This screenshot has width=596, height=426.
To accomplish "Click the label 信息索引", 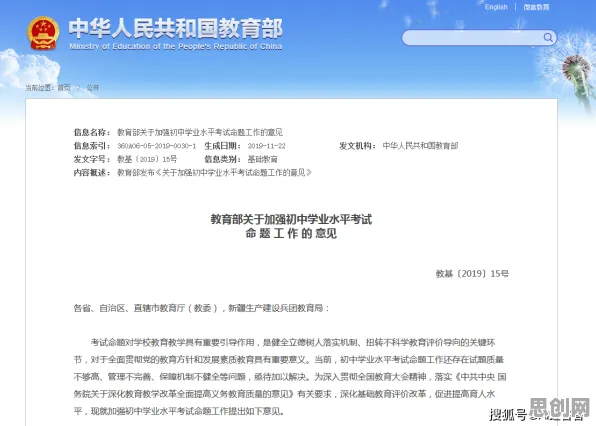I will [x=92, y=146].
